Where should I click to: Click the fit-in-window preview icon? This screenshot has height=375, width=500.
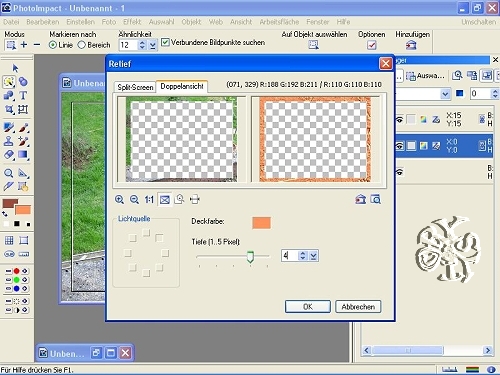coord(165,199)
